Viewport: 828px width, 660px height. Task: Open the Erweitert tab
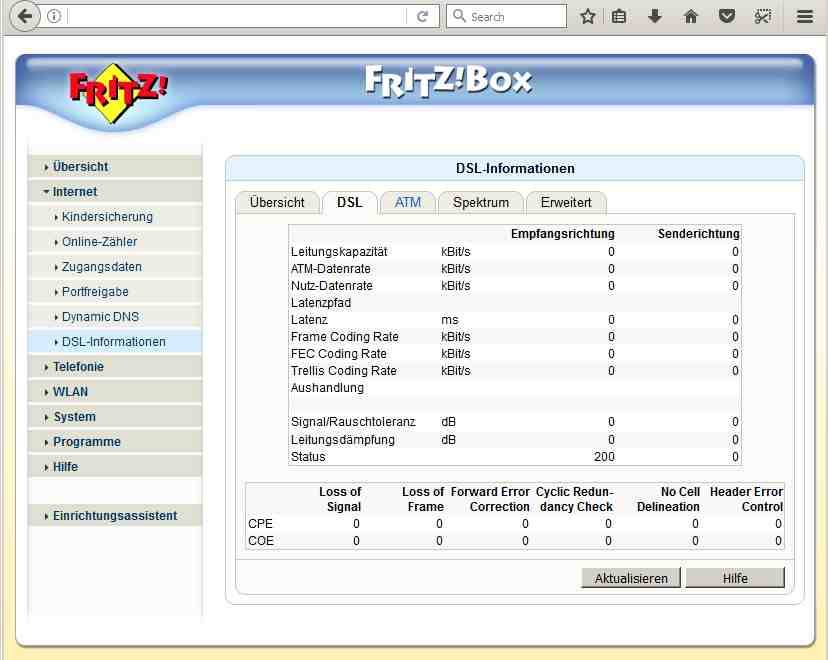pos(566,203)
